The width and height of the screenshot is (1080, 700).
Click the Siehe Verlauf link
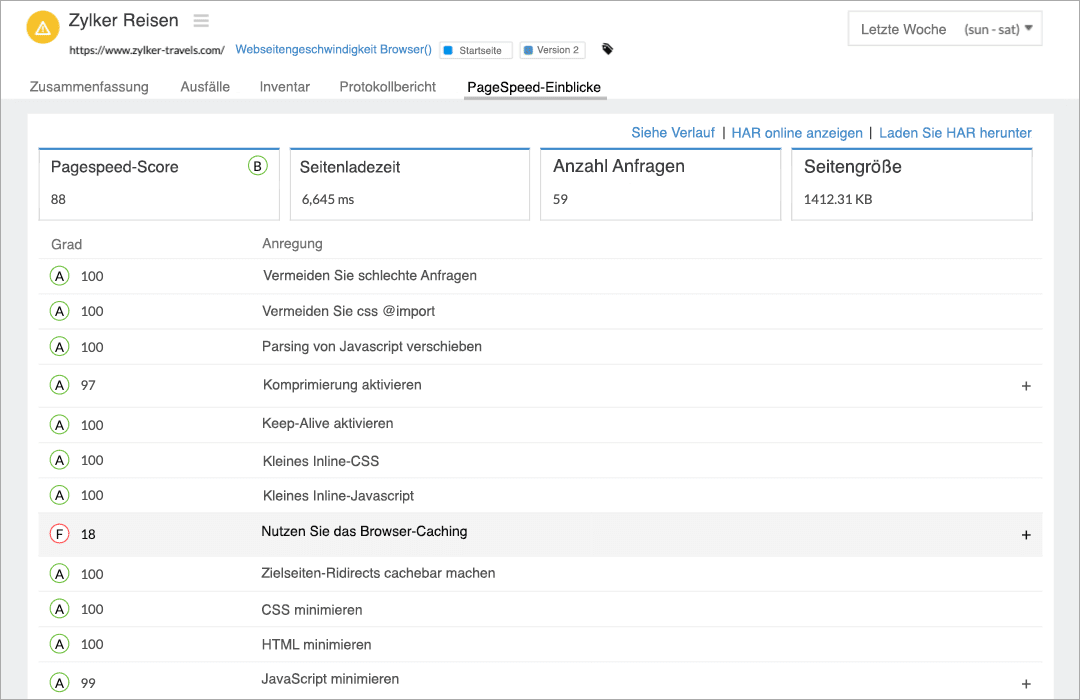point(672,132)
